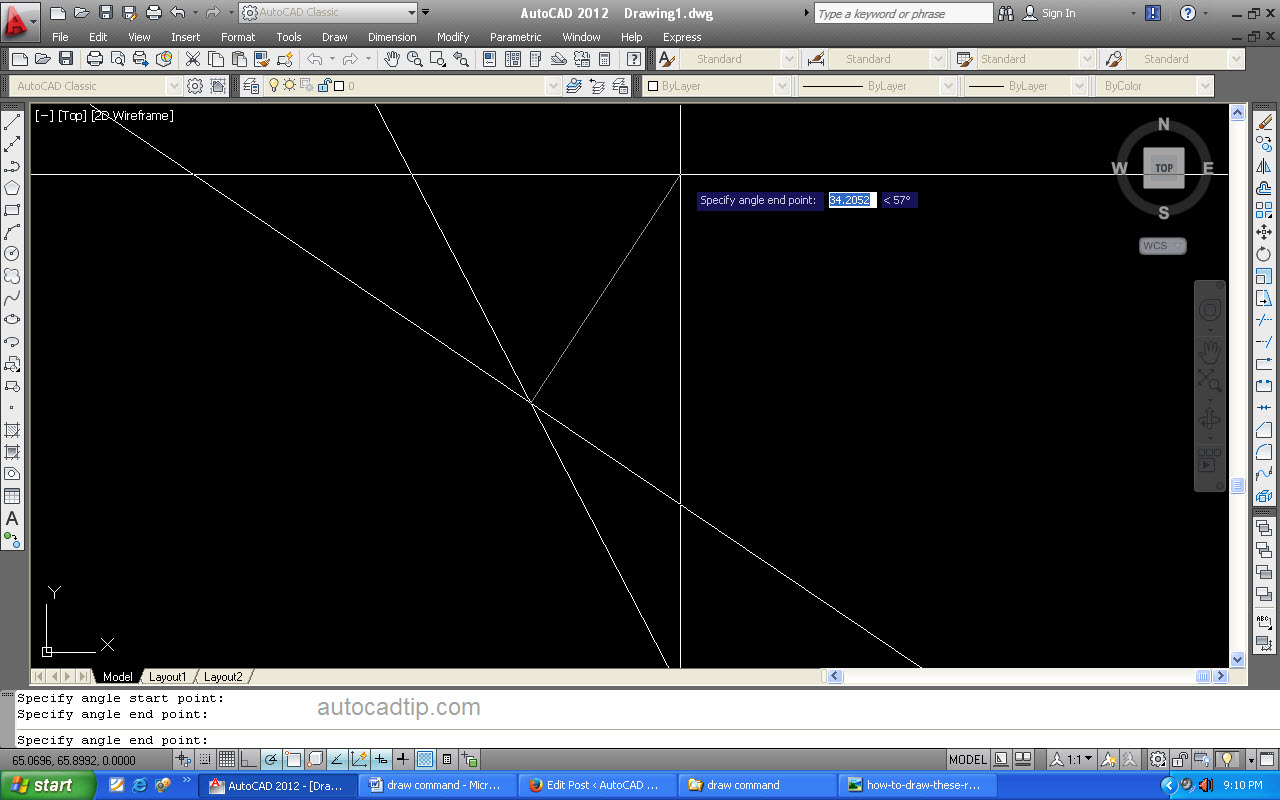Toggle Dynamic Input in status bar
The width and height of the screenshot is (1280, 800).
(381, 759)
